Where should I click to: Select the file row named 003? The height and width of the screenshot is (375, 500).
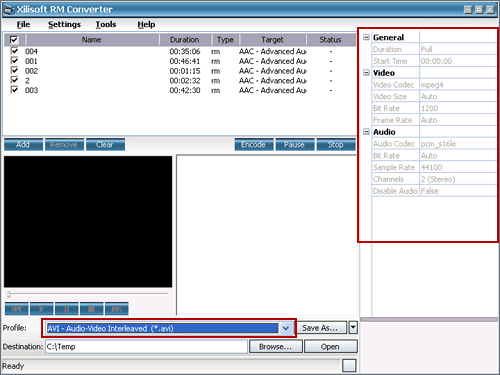tap(180, 90)
